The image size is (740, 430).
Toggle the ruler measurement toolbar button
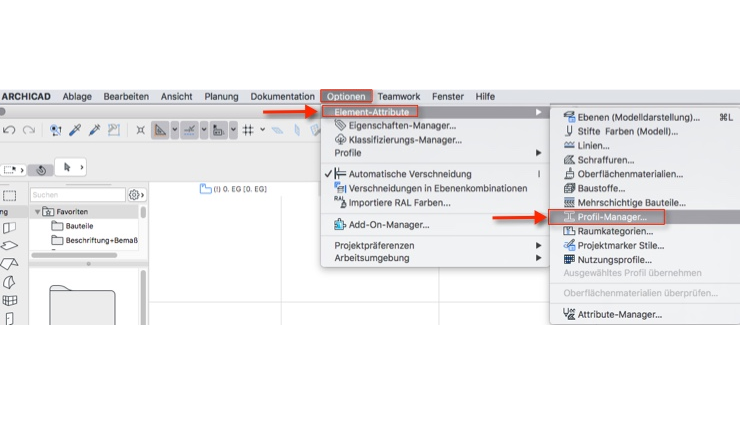coord(219,130)
